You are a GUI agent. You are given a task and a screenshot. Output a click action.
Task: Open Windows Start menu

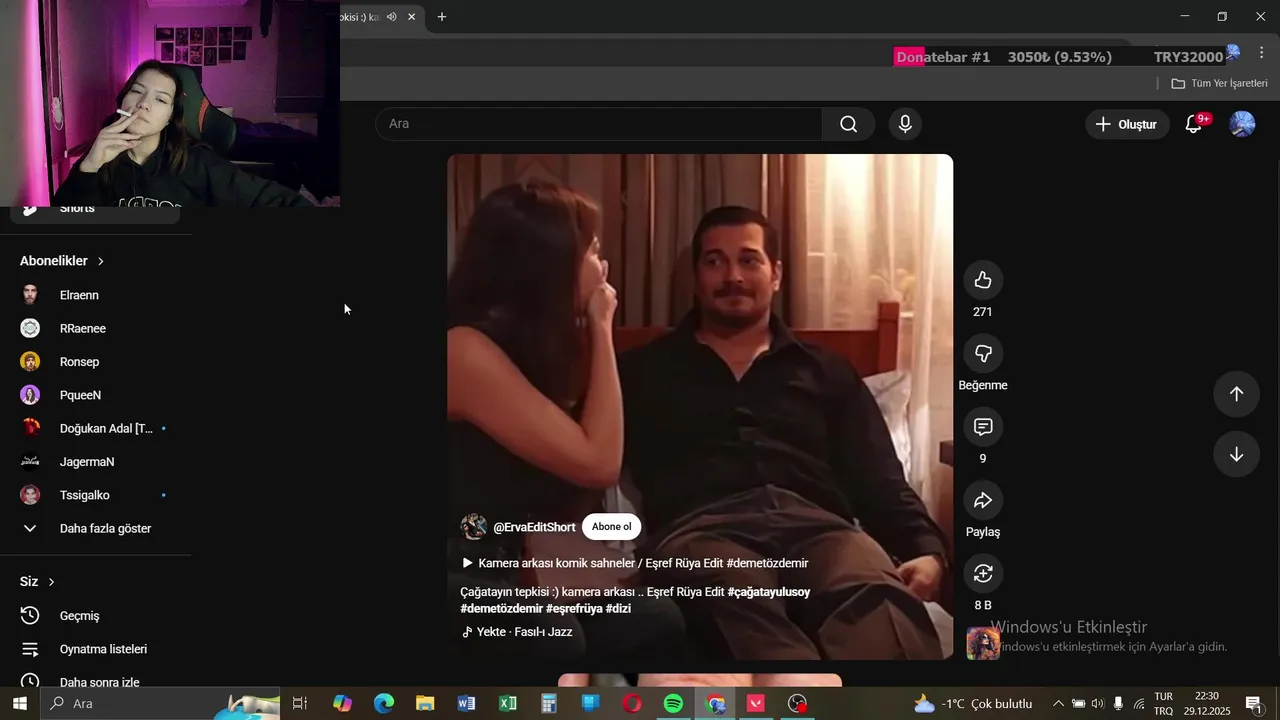point(19,704)
